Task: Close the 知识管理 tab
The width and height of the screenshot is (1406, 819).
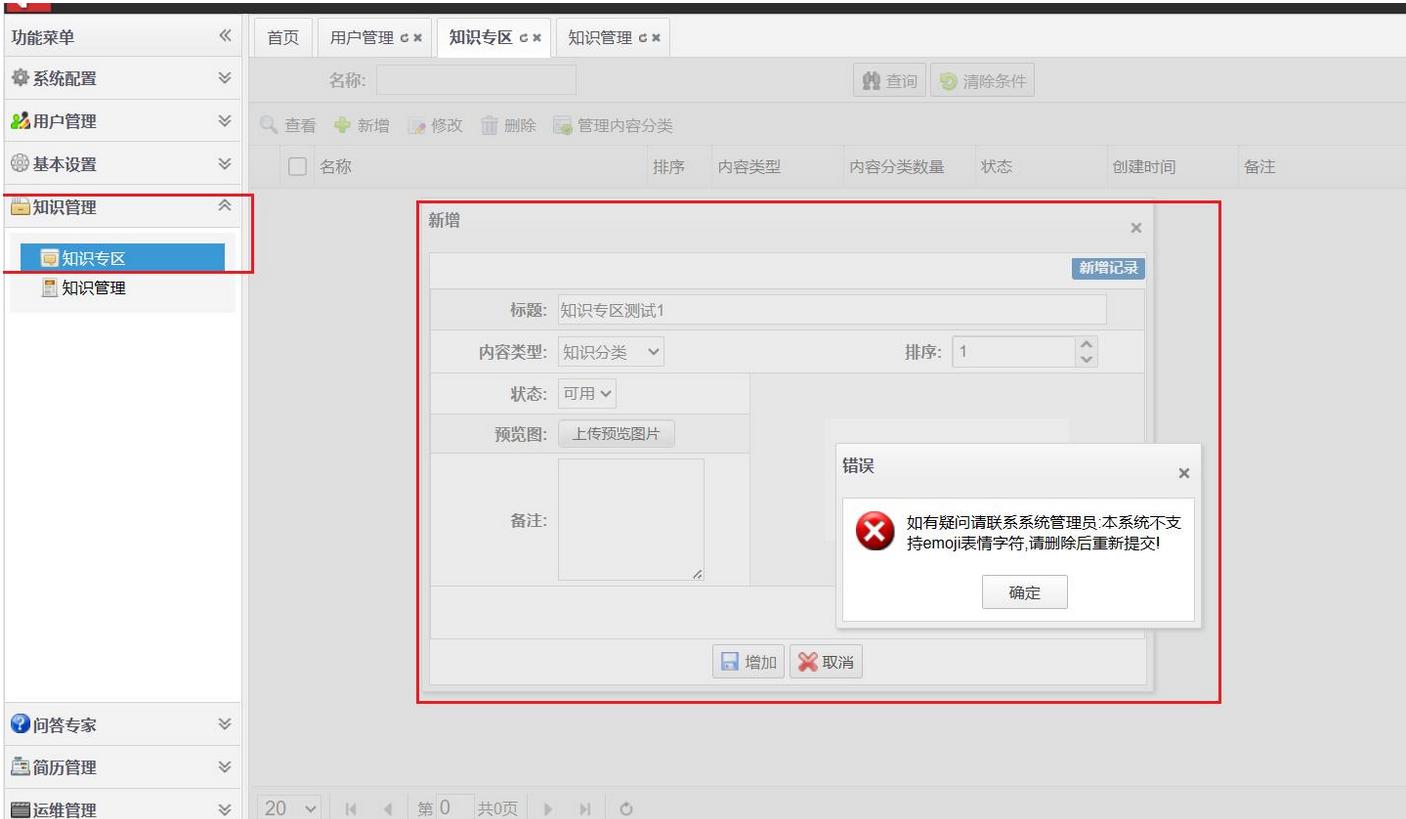Action: (656, 39)
